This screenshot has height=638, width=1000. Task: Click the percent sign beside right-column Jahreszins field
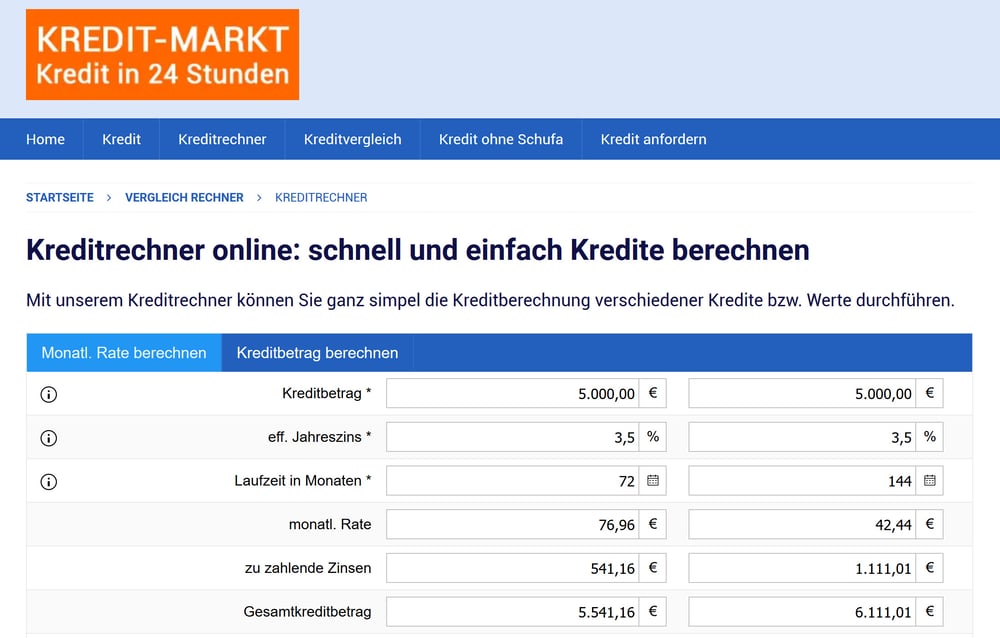click(929, 437)
